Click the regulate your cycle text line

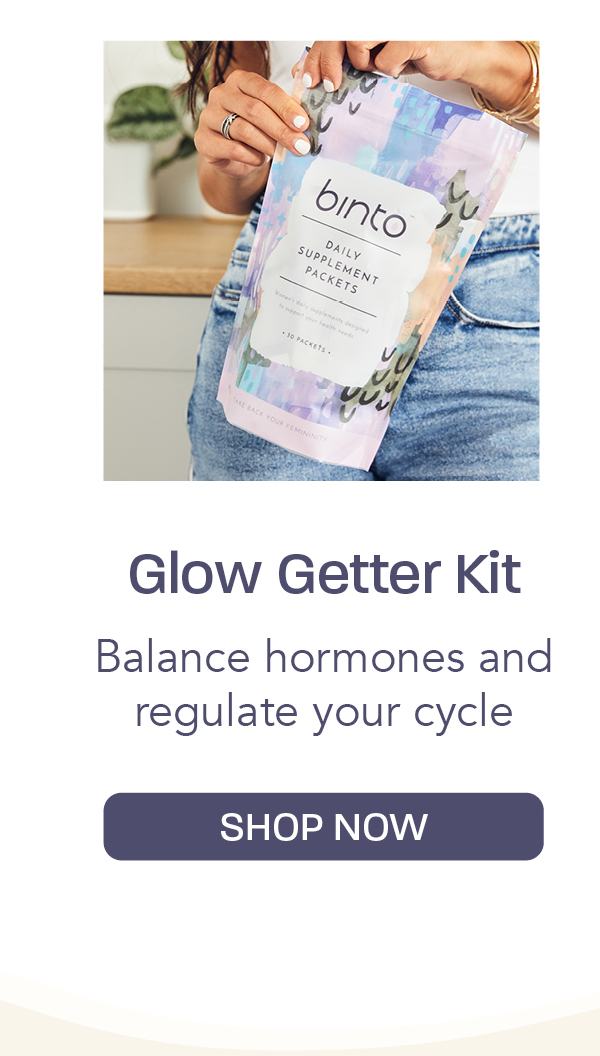click(x=324, y=713)
